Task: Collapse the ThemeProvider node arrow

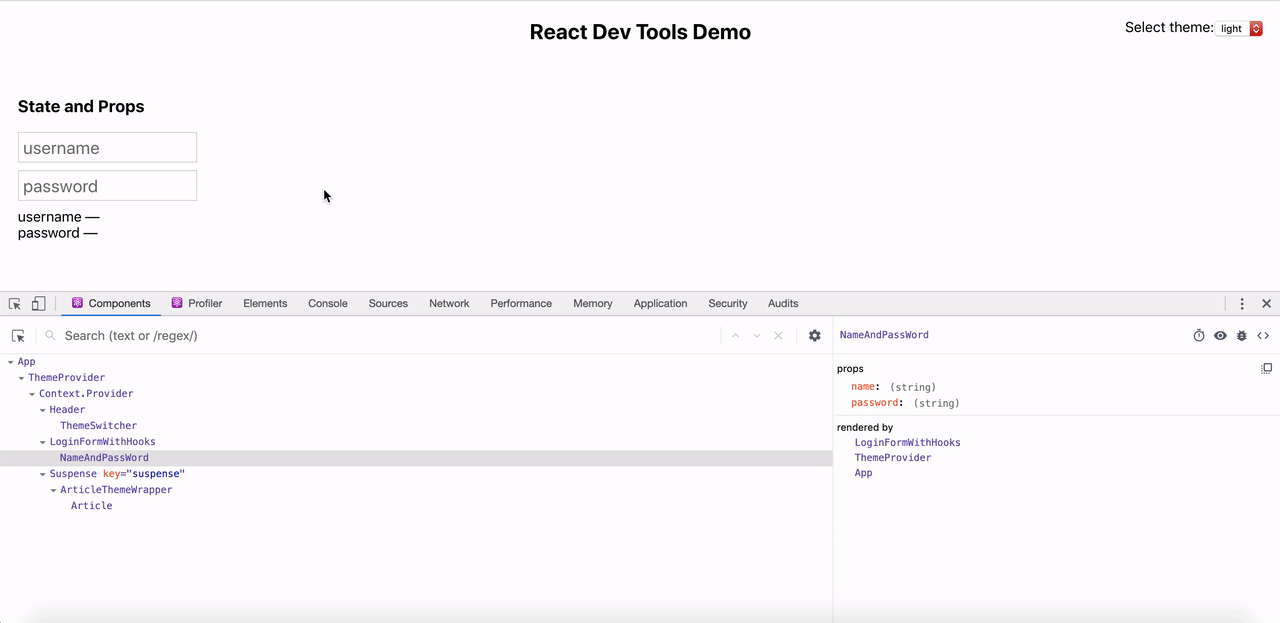Action: click(x=22, y=378)
